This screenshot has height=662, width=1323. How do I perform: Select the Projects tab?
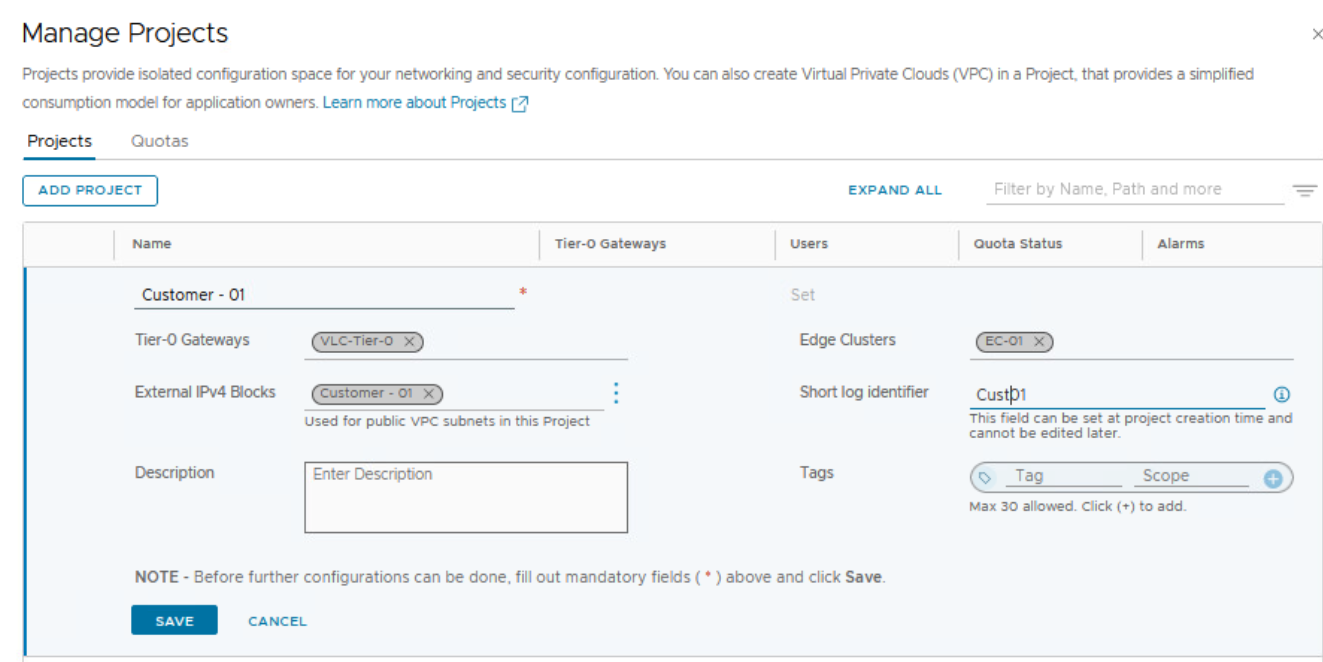[x=59, y=141]
